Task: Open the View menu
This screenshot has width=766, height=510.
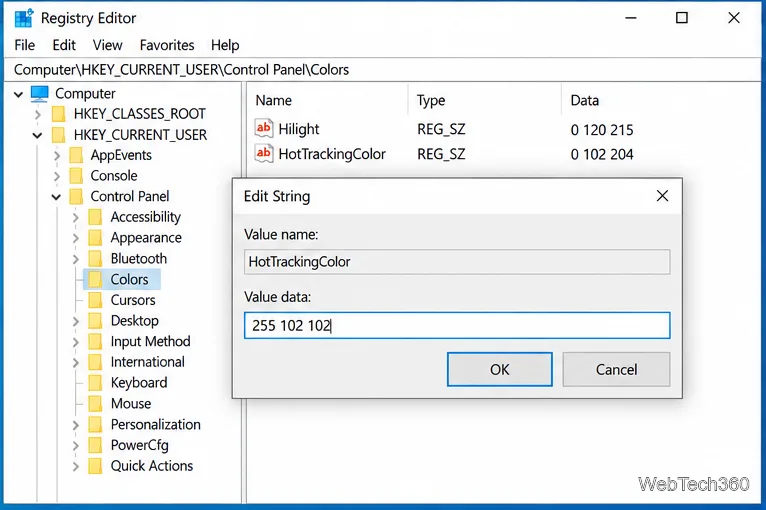Action: pyautogui.click(x=107, y=45)
